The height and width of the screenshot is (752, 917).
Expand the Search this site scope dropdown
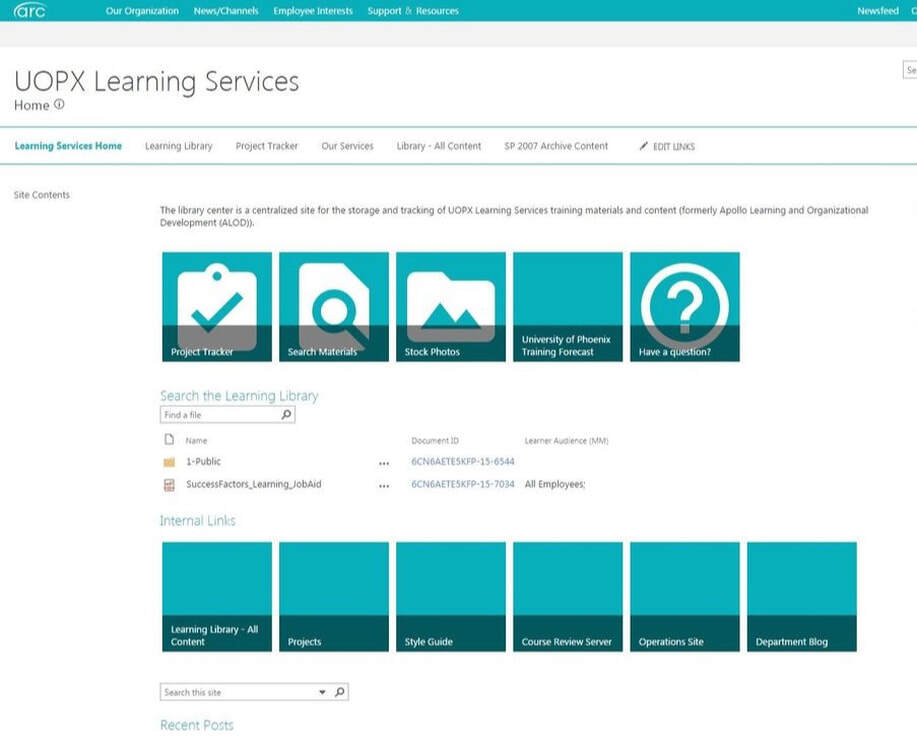(x=322, y=692)
